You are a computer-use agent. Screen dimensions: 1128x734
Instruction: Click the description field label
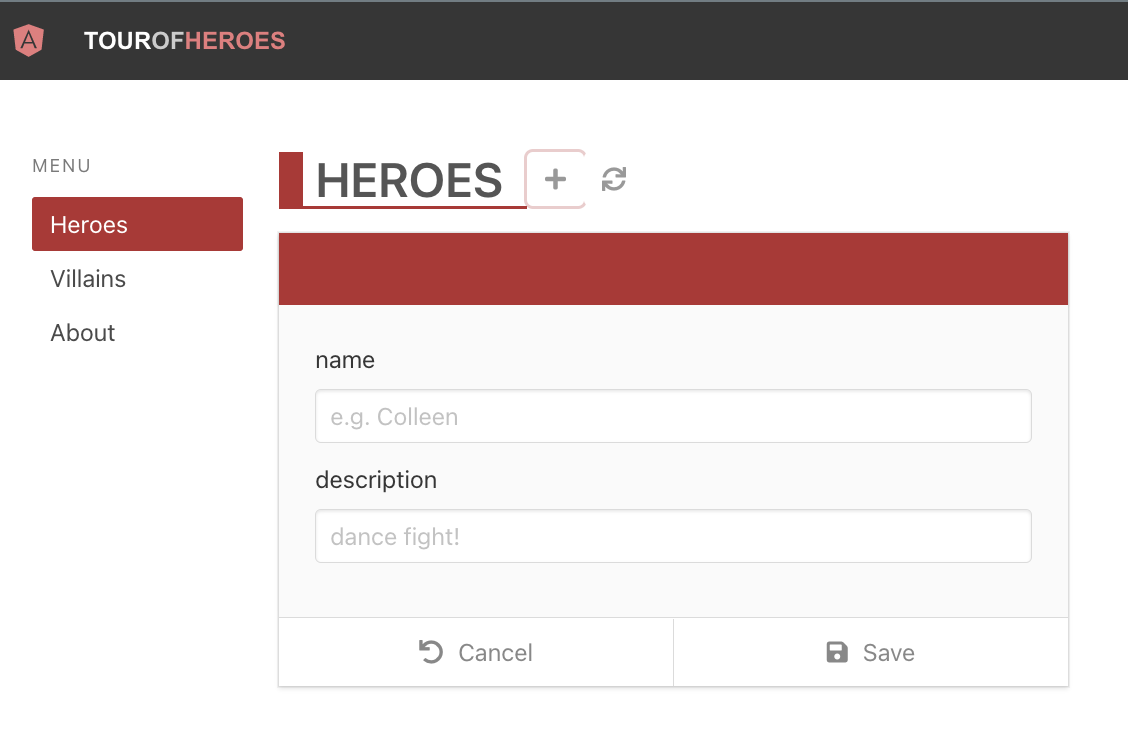pyautogui.click(x=376, y=480)
